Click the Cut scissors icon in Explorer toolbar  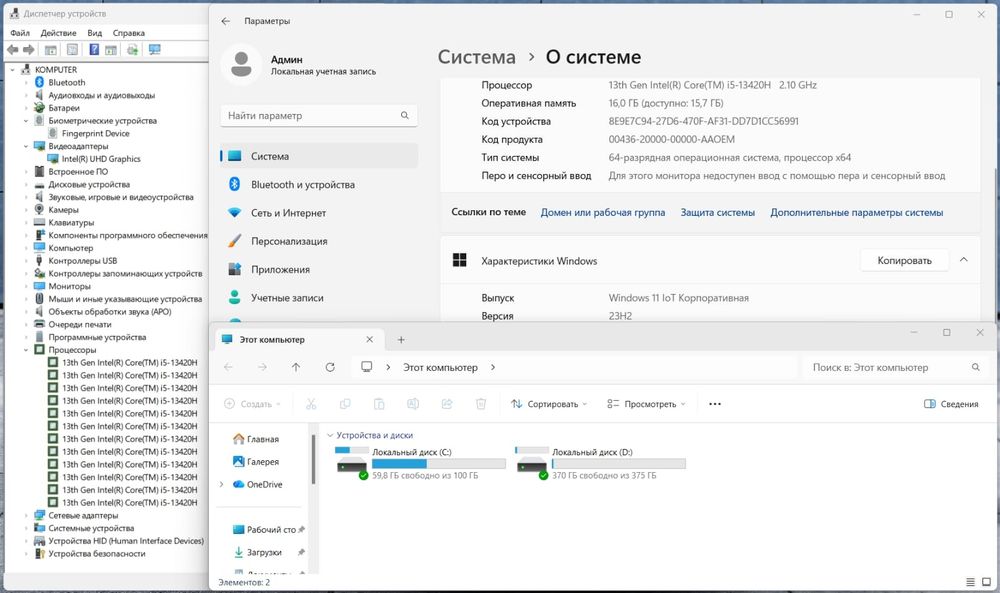pyautogui.click(x=311, y=404)
